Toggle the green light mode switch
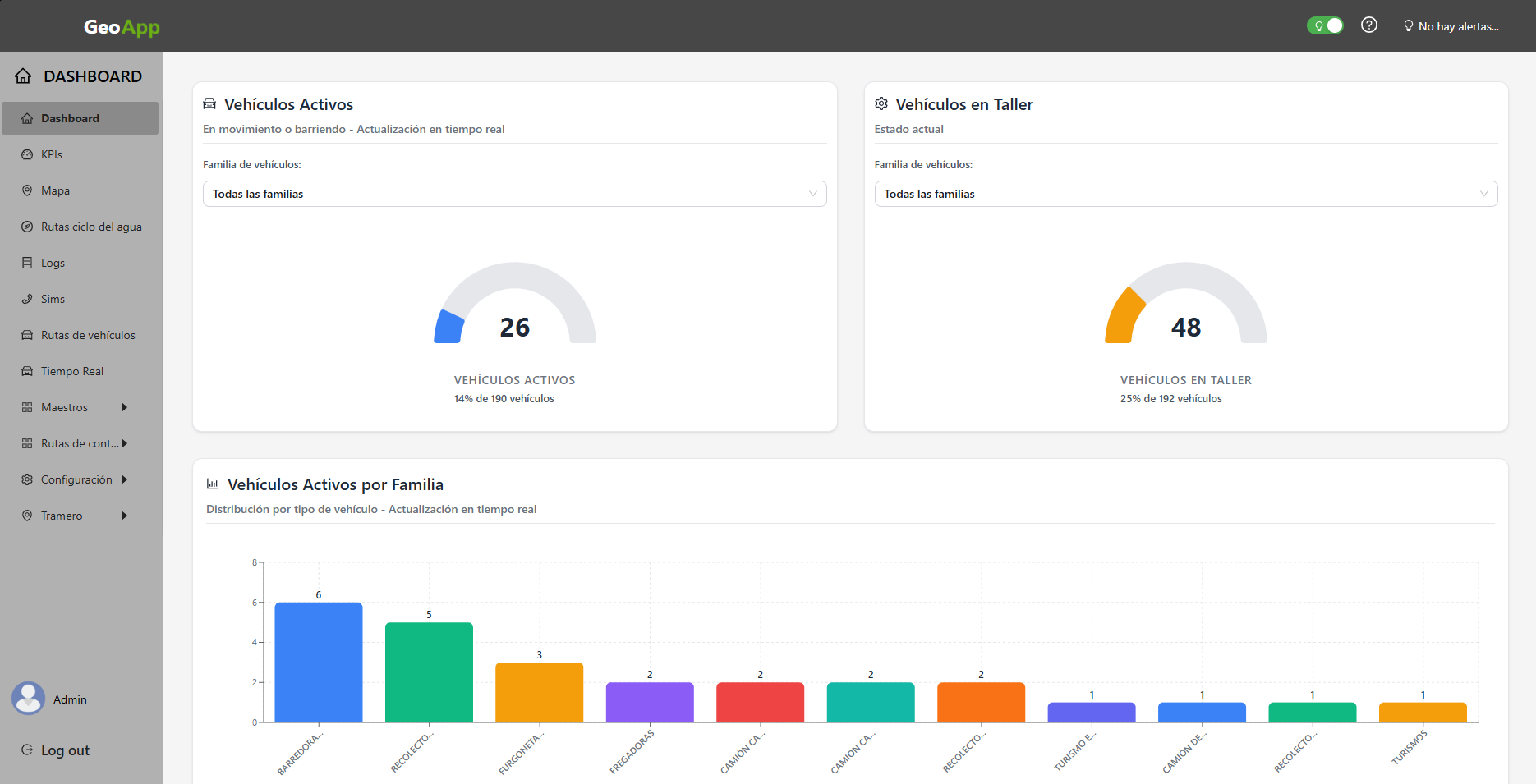The height and width of the screenshot is (784, 1536). pos(1325,25)
